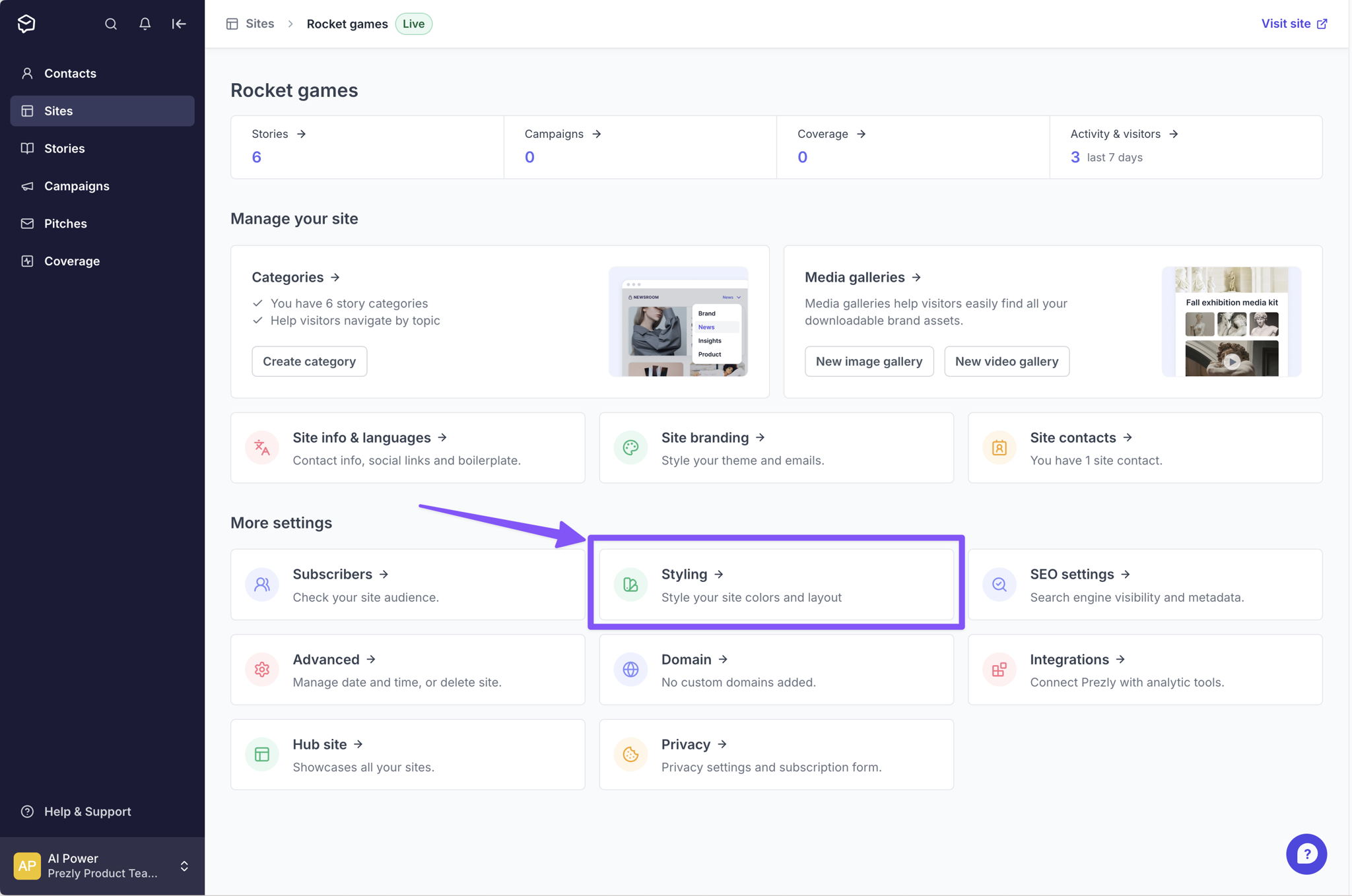Screen dimensions: 1352x896
Task: Open Privacy settings title
Action: coord(694,744)
